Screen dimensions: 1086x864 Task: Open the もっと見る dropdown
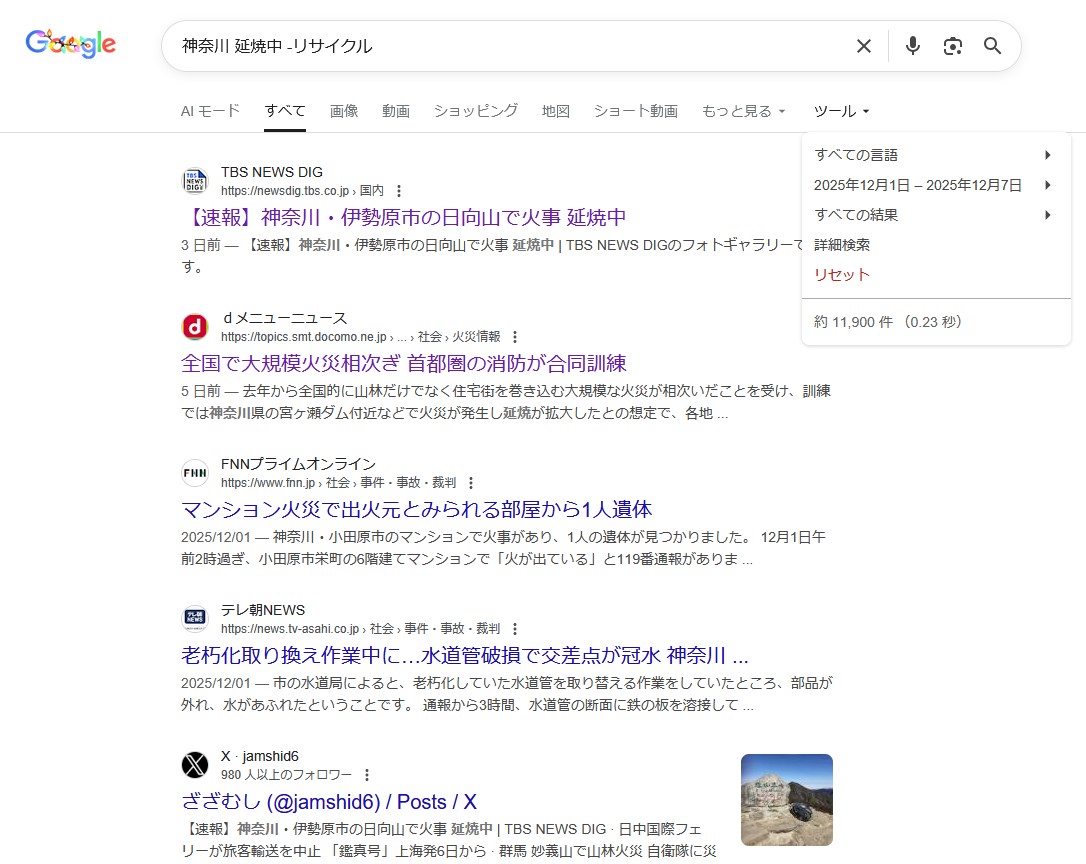743,111
